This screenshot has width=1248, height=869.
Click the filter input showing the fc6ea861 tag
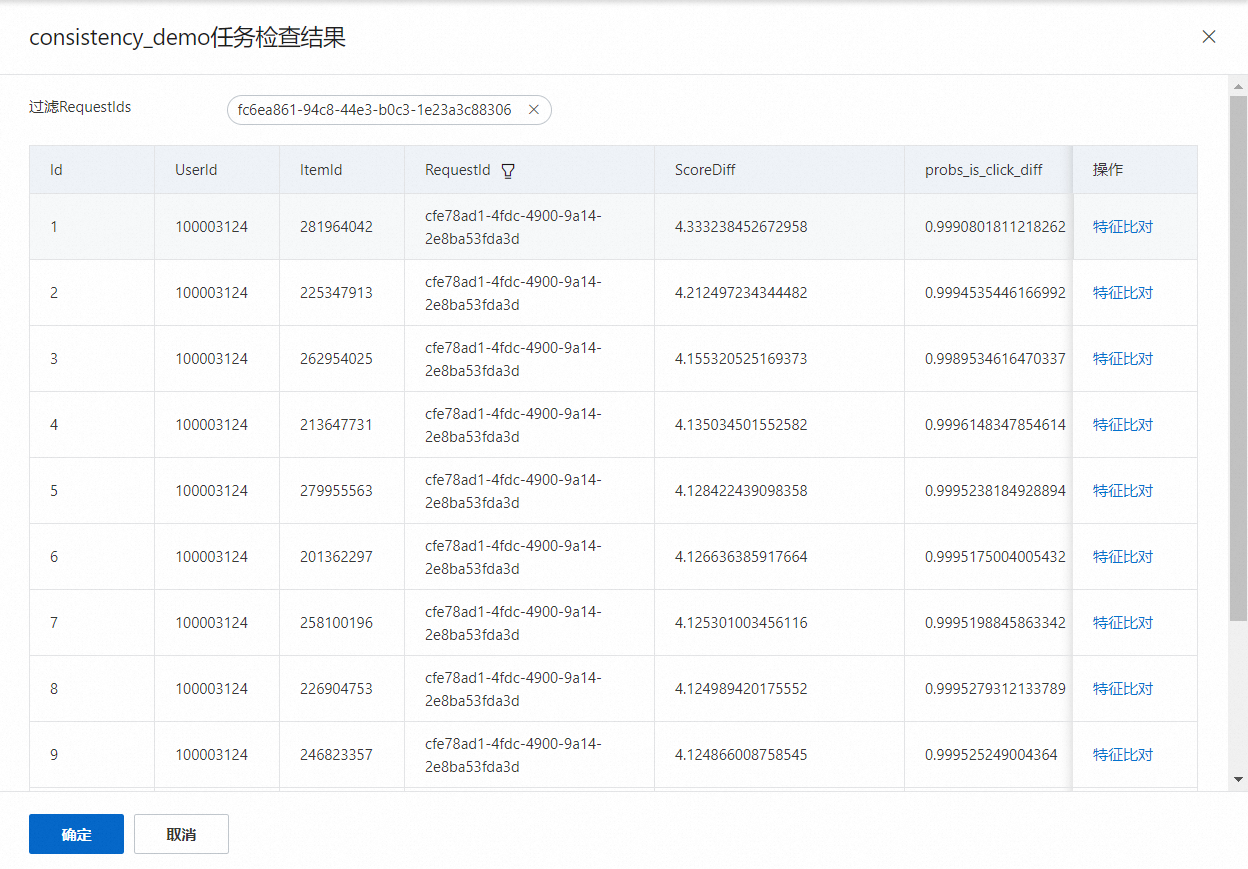[x=389, y=110]
